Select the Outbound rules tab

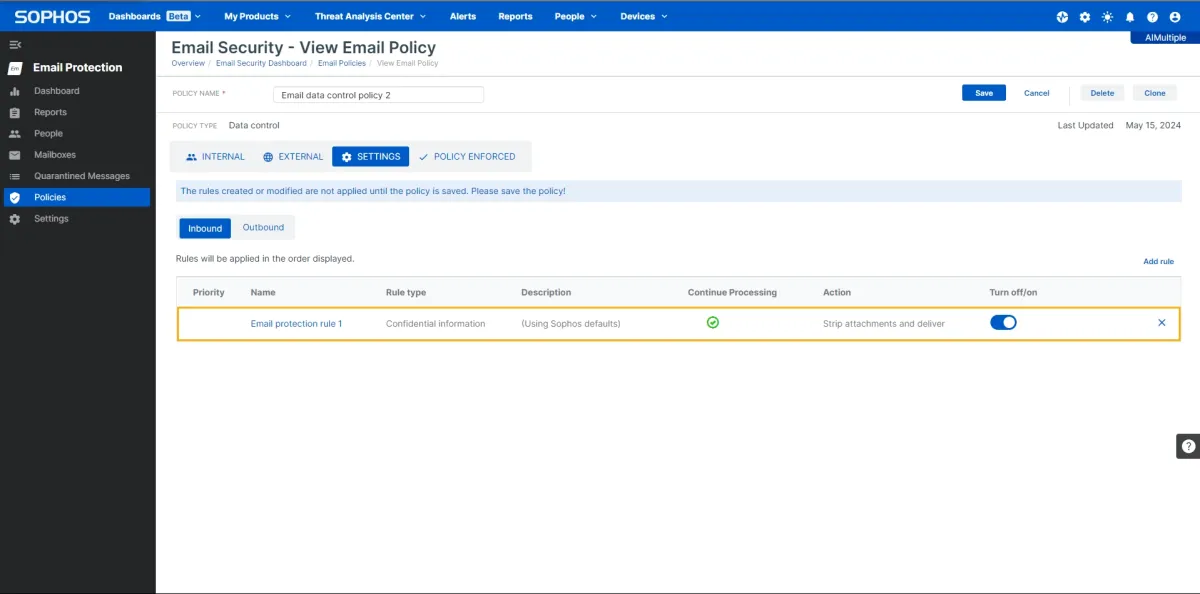[264, 228]
